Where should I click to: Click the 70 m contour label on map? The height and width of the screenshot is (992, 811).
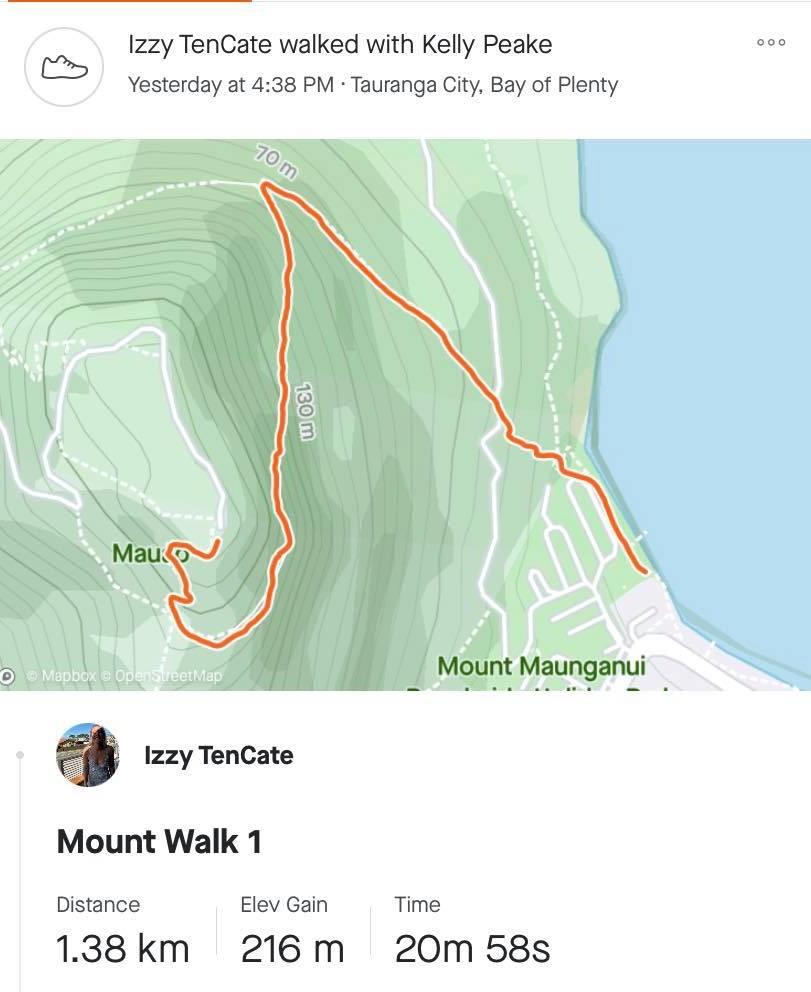(x=276, y=160)
